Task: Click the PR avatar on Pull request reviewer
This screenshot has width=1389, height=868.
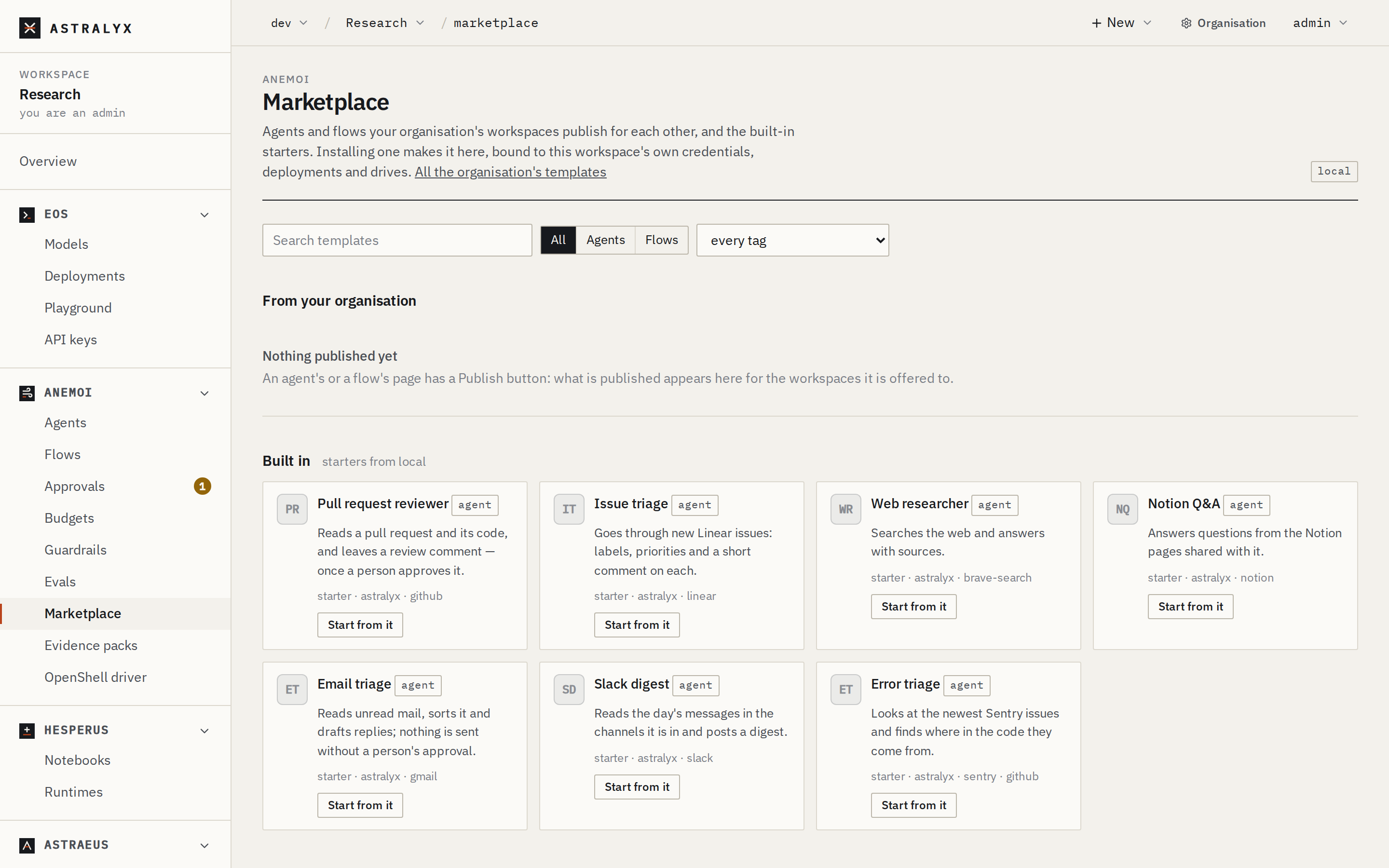Action: (x=292, y=509)
